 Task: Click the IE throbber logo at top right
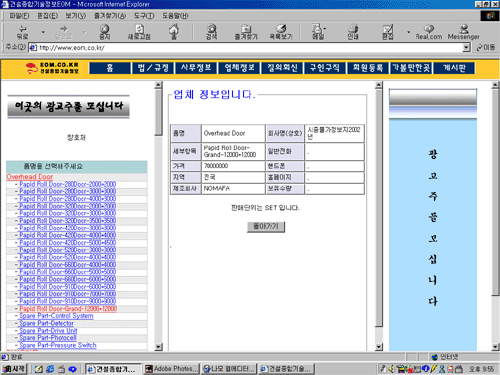(x=490, y=16)
